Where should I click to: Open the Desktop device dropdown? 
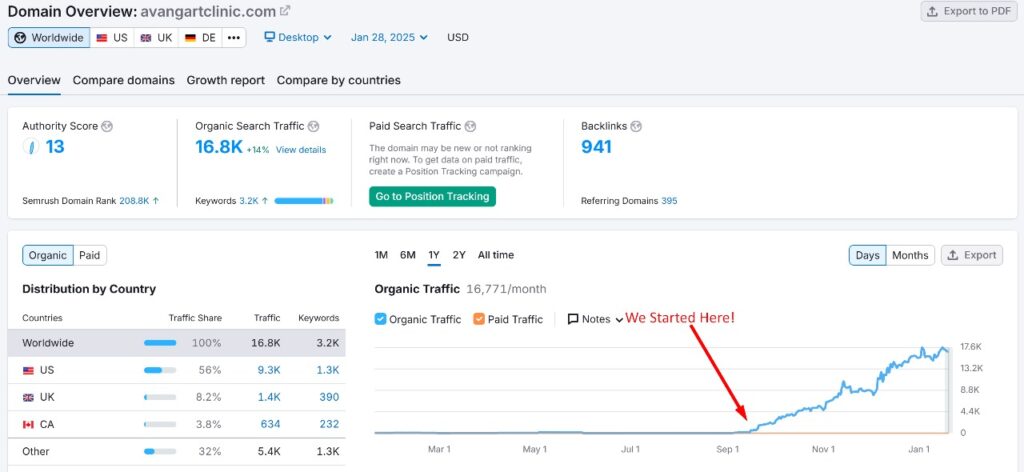[x=298, y=37]
